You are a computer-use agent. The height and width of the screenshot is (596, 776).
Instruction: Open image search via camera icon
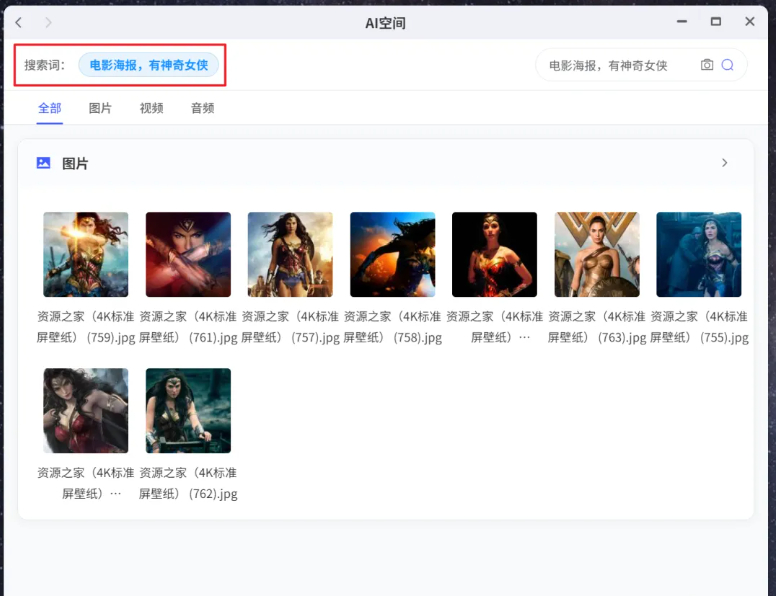pyautogui.click(x=707, y=65)
